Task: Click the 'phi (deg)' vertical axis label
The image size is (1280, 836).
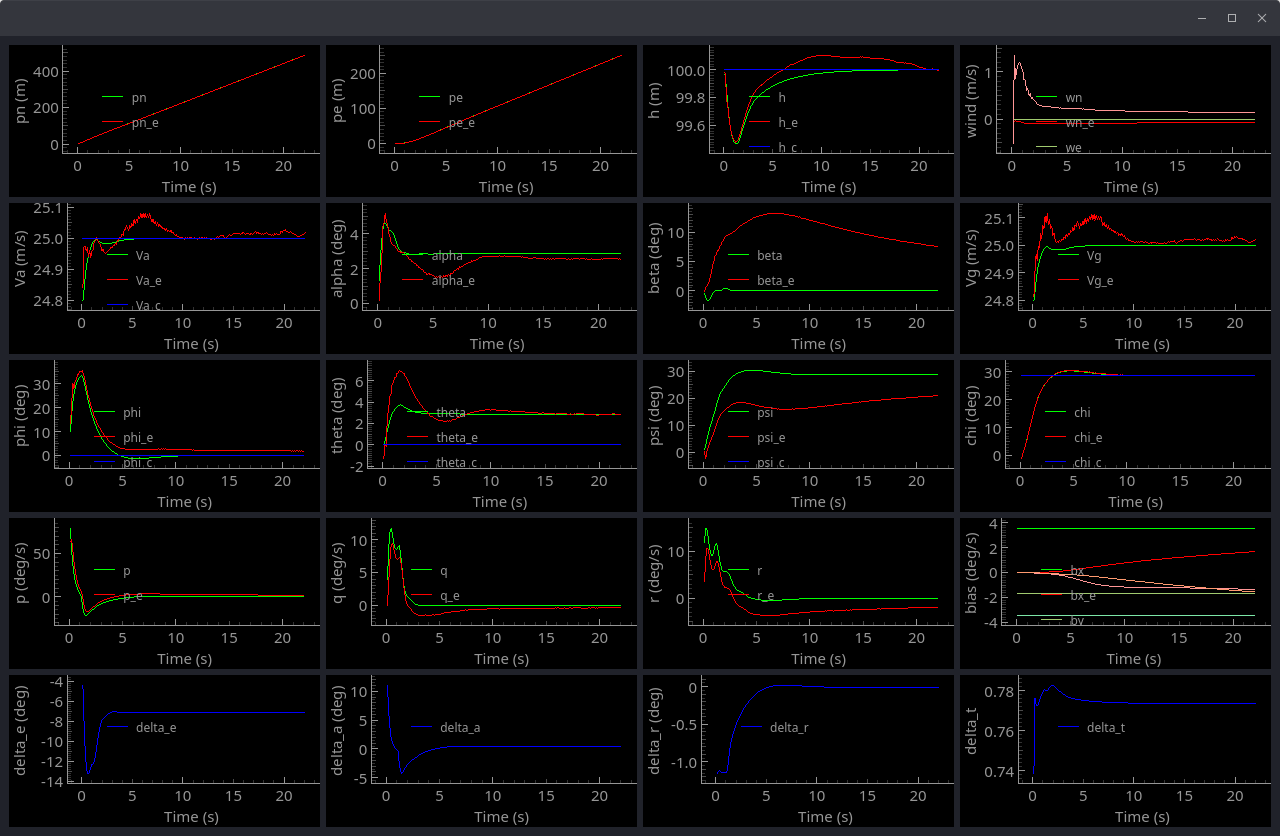Action: tap(21, 414)
